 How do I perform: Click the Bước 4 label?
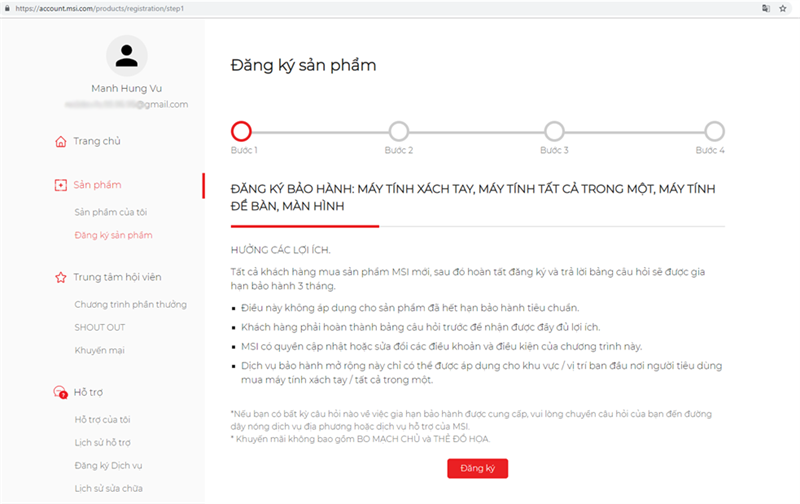(710, 150)
